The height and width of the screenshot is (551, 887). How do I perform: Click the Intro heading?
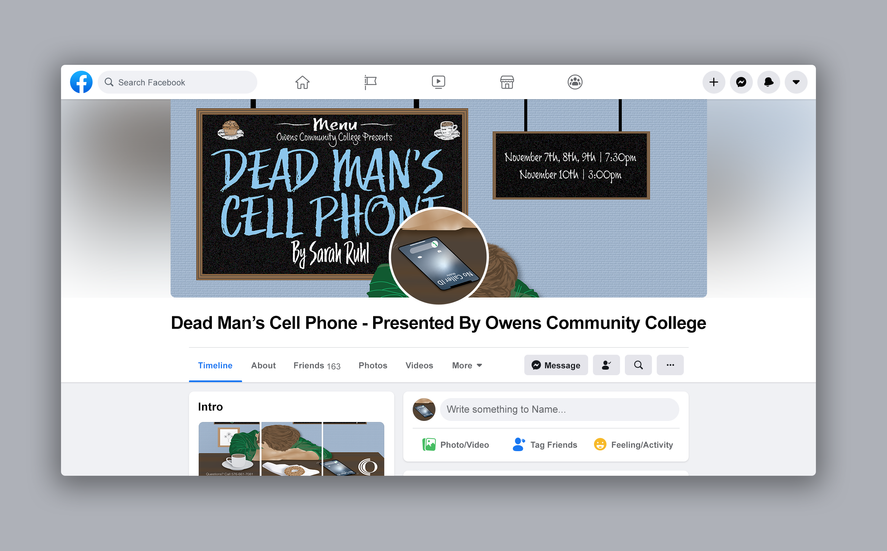210,407
